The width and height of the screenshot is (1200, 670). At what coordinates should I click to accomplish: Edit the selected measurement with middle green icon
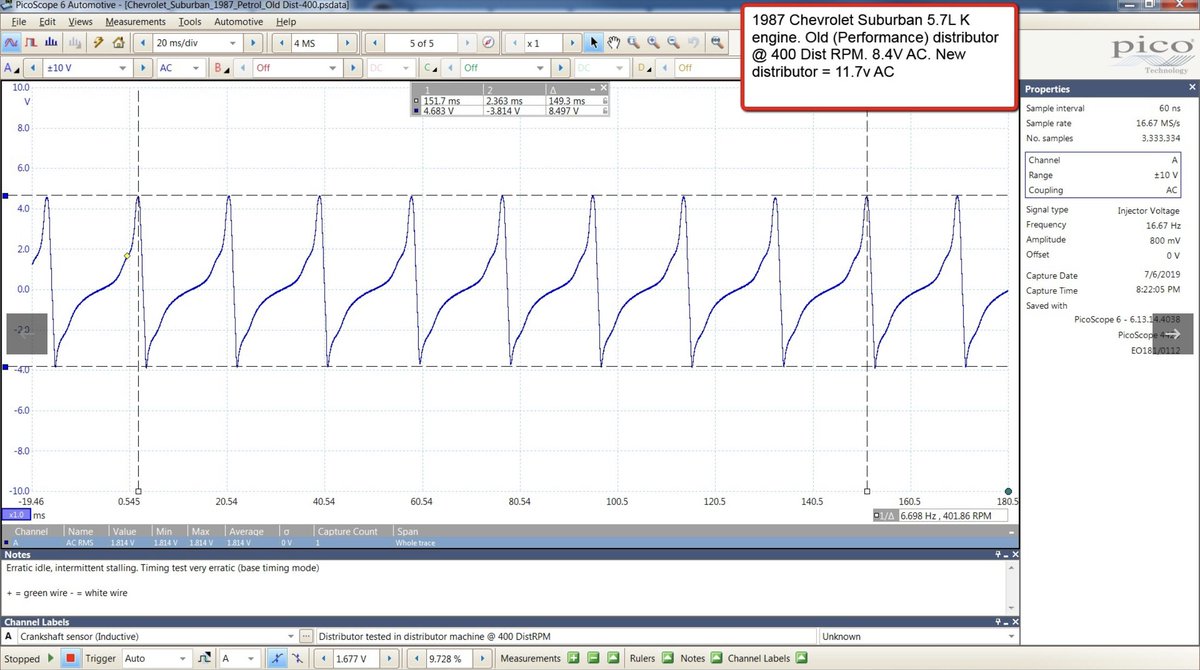click(x=592, y=658)
